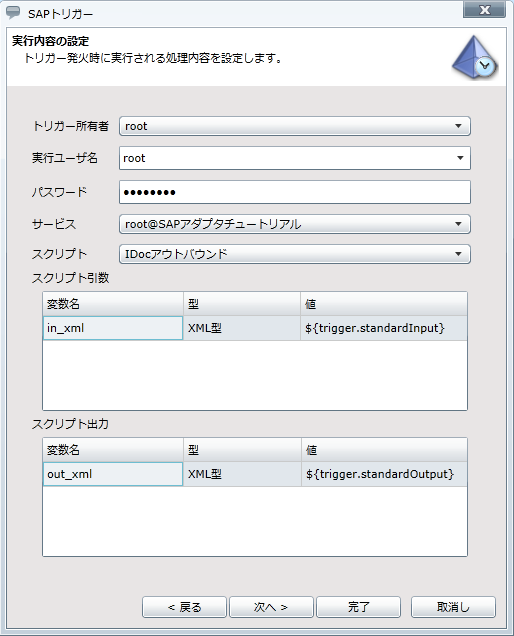Click the パスワード input field
This screenshot has width=514, height=636.
pyautogui.click(x=295, y=192)
